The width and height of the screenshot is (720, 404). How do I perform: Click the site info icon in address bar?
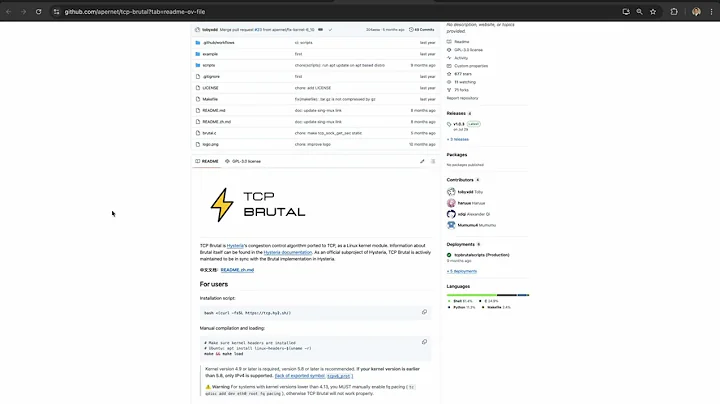click(x=56, y=11)
